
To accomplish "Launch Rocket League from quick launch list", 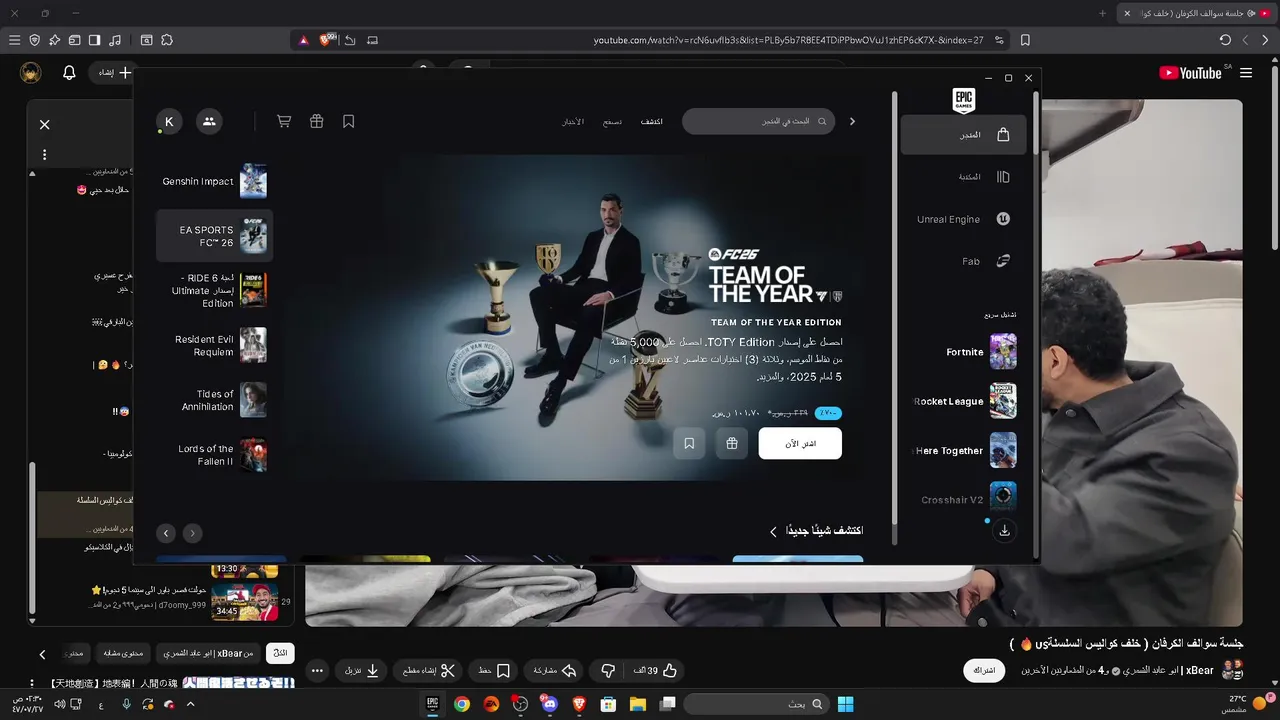I will (963, 401).
